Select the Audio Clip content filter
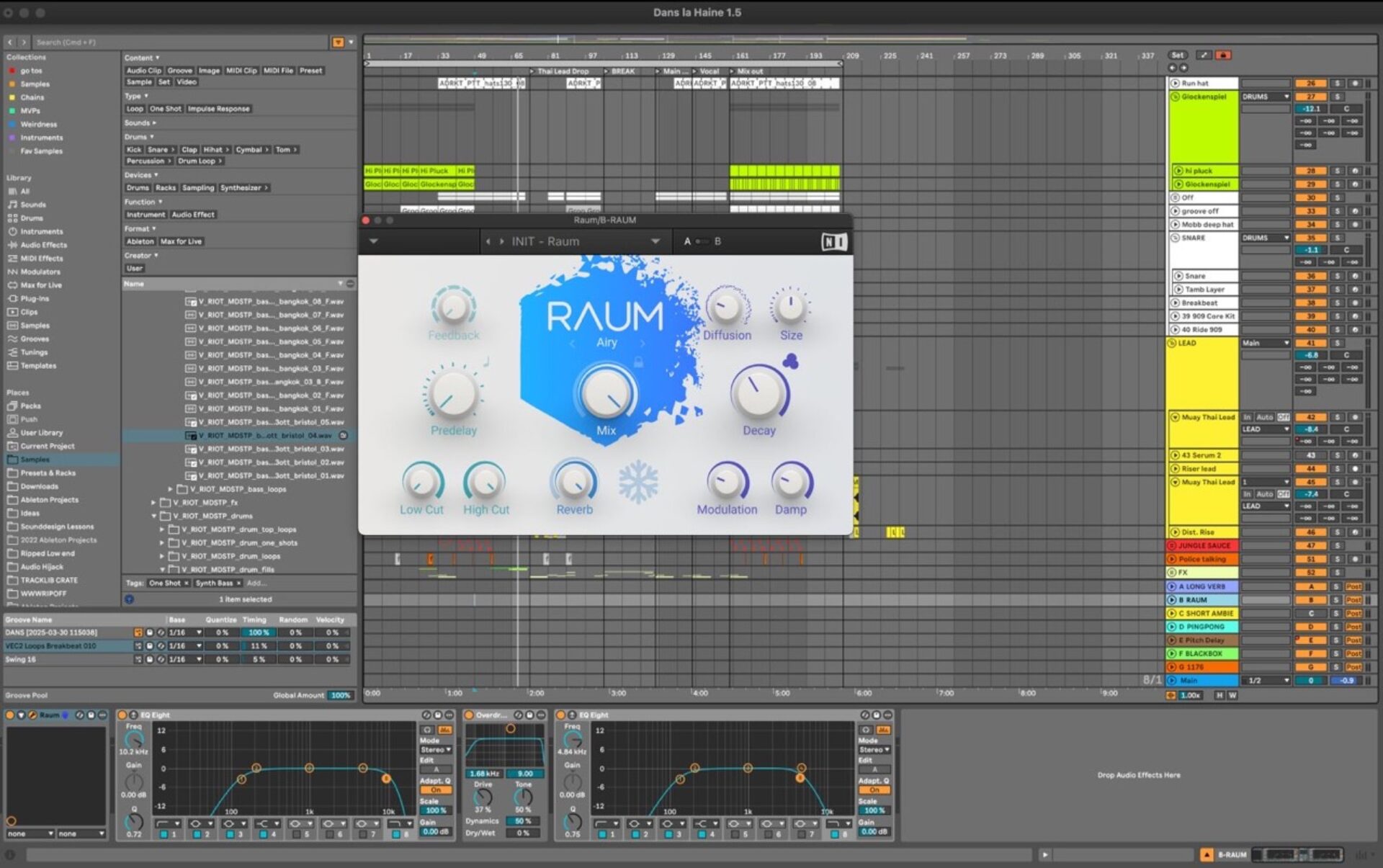 point(143,71)
